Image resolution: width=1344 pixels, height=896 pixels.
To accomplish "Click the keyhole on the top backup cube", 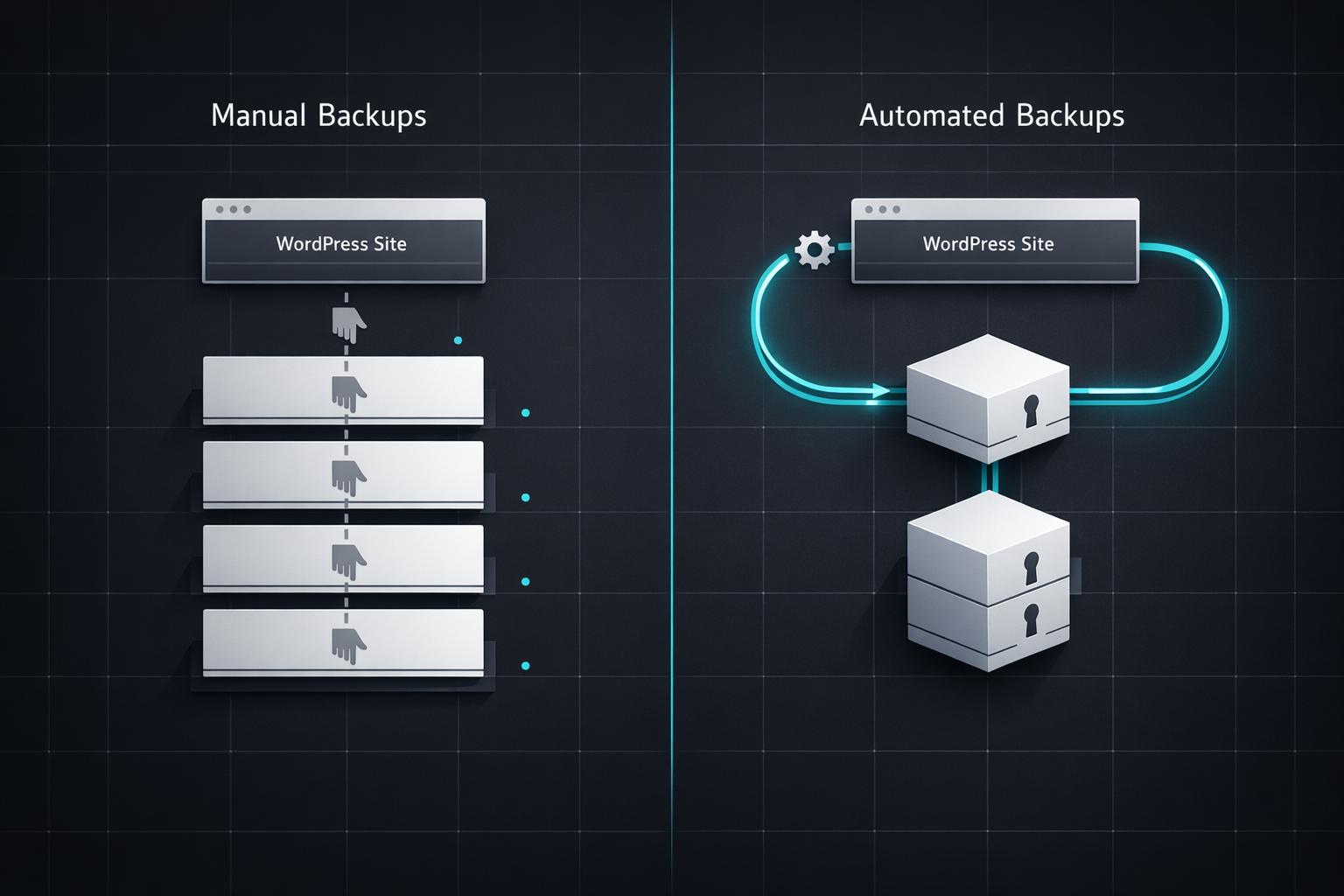I will (1031, 411).
